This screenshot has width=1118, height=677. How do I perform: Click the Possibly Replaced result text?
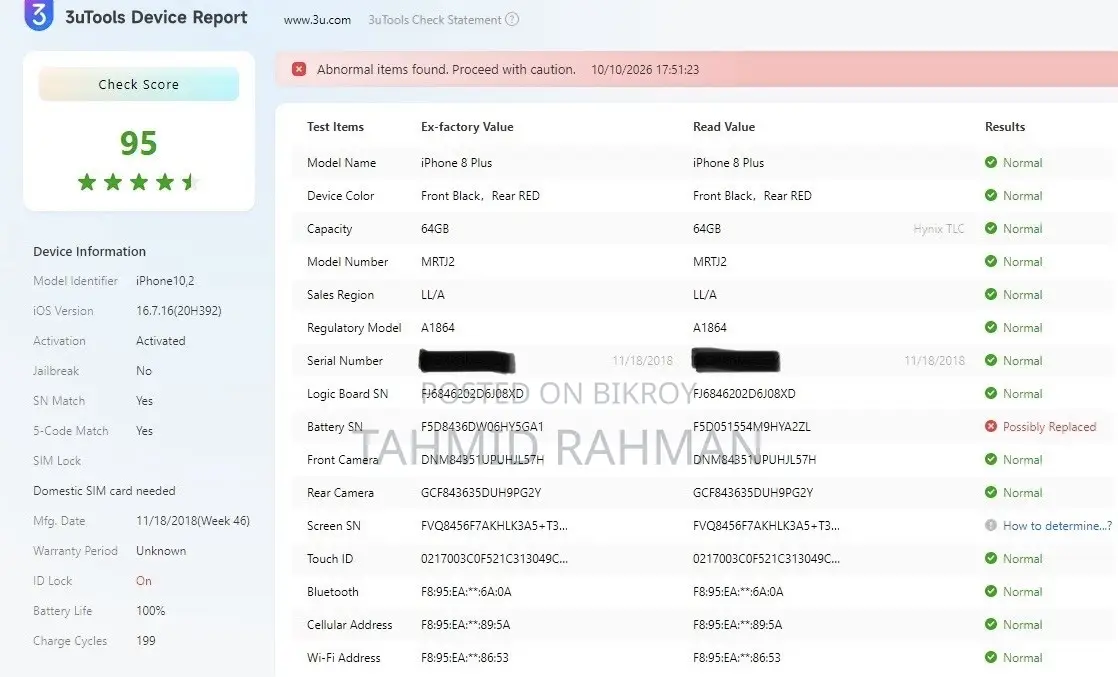pyautogui.click(x=1050, y=427)
